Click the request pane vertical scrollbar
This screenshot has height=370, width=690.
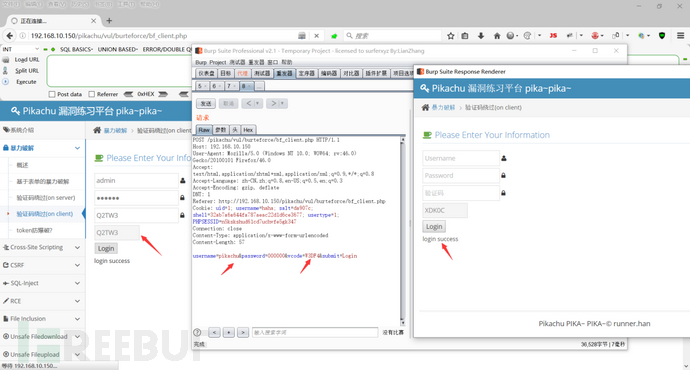[x=402, y=231]
